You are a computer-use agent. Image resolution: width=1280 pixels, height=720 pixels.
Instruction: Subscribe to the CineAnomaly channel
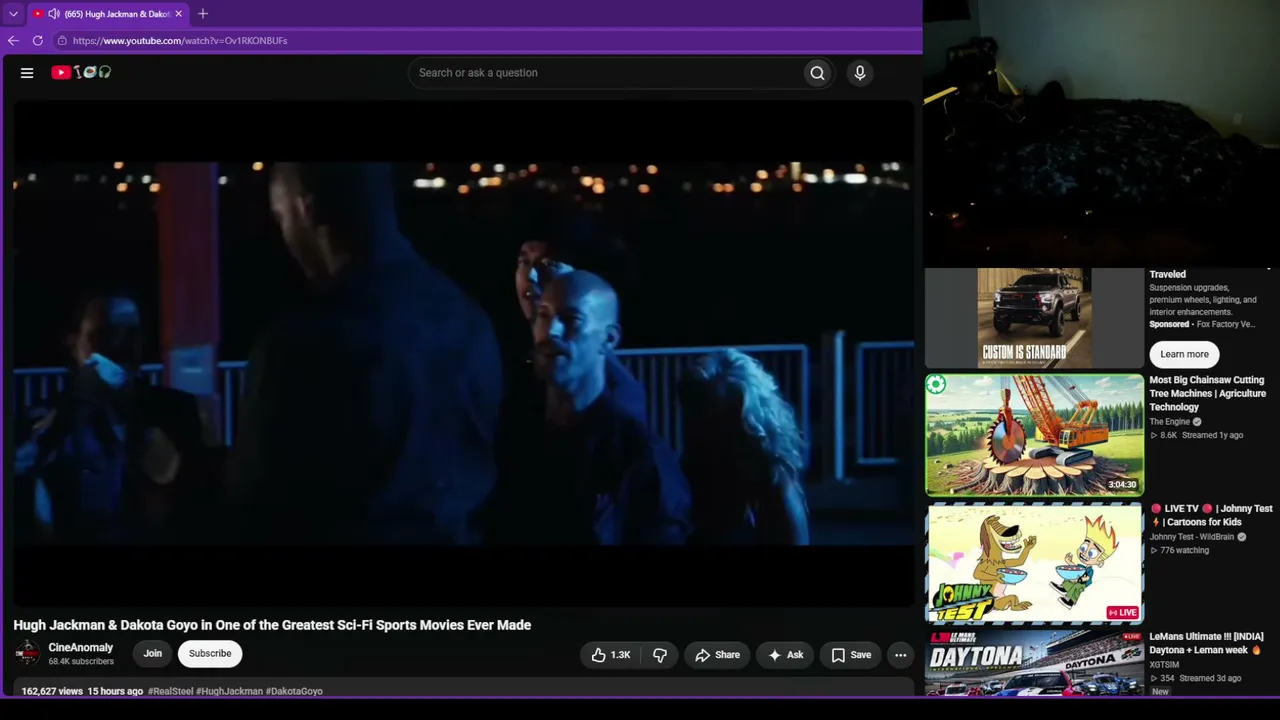pos(210,654)
